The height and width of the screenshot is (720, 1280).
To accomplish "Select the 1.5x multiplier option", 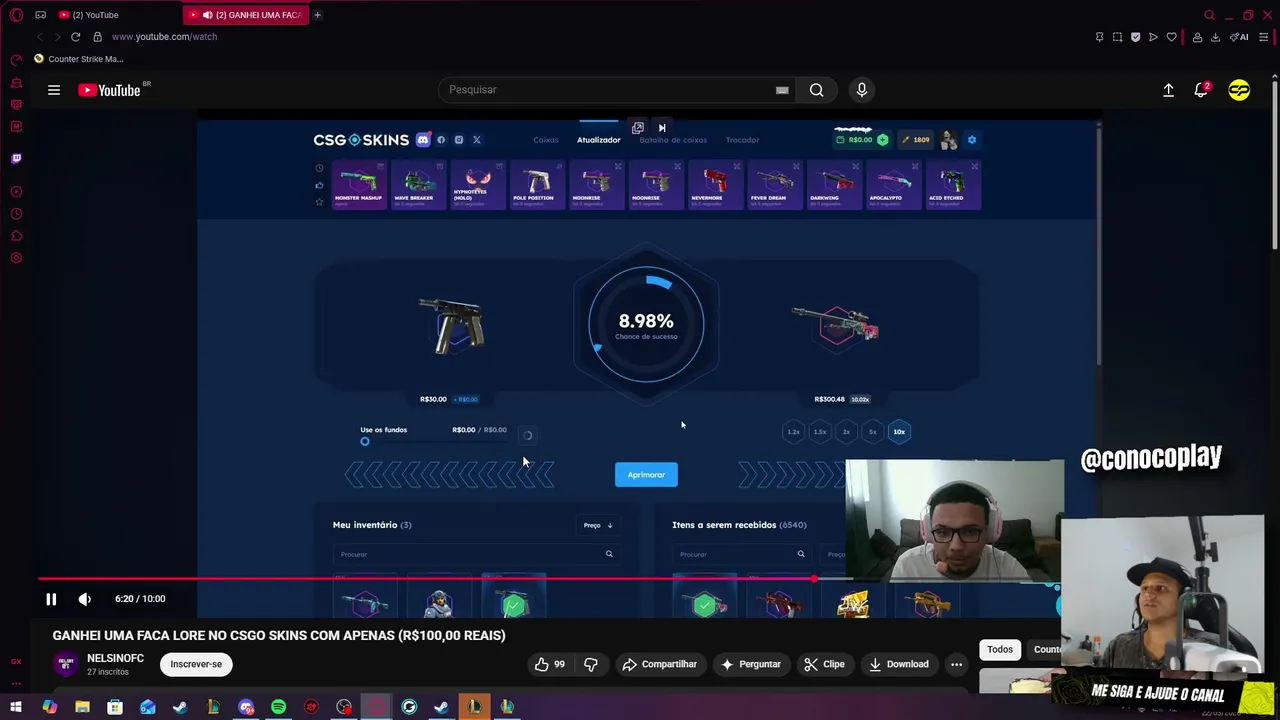I will pyautogui.click(x=820, y=432).
